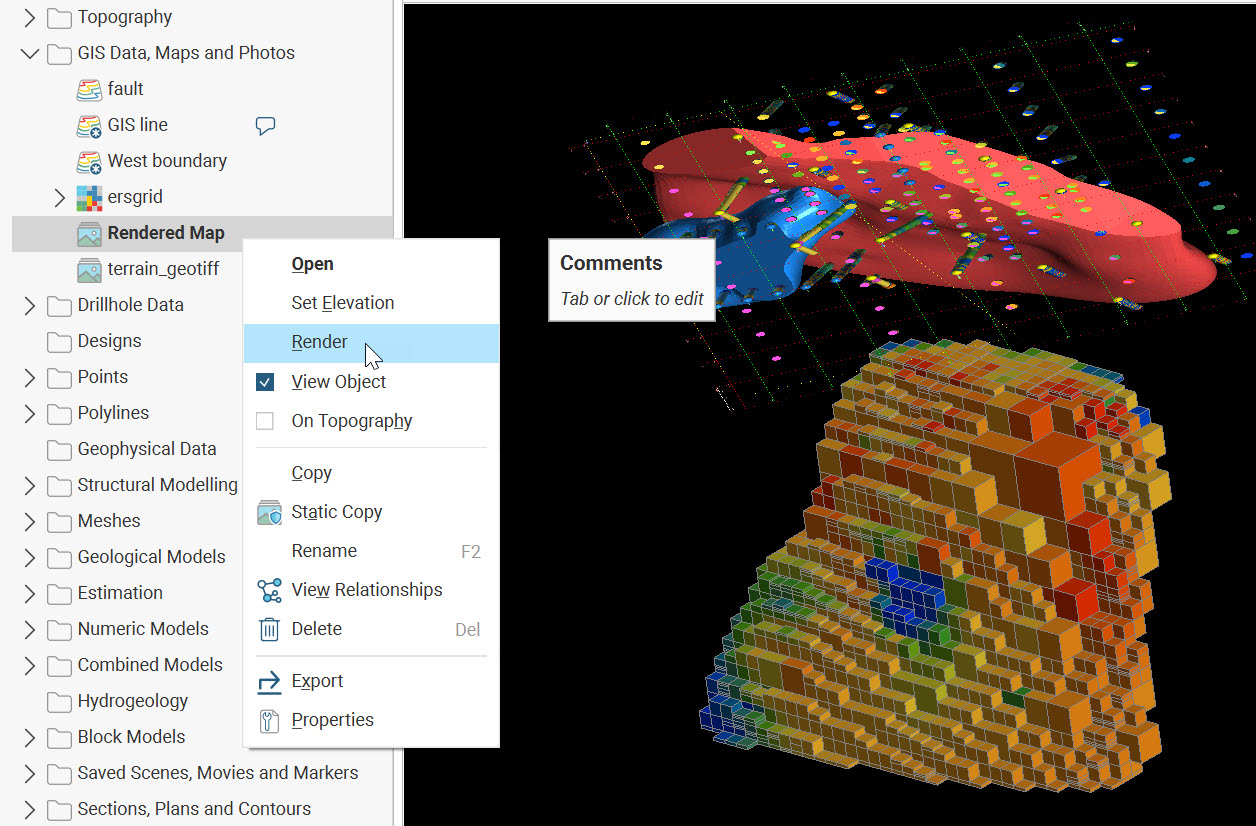Click the Properties wrench icon

tap(269, 720)
